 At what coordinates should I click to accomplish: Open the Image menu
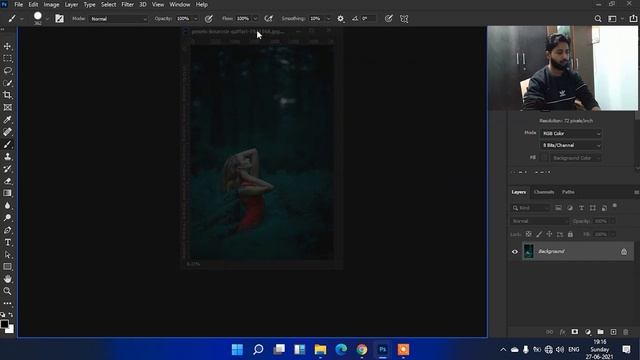pyautogui.click(x=51, y=4)
